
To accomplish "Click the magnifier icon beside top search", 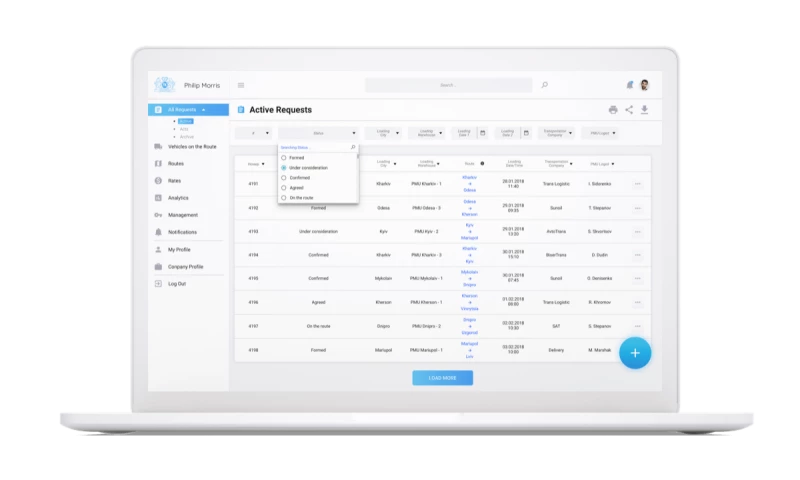I will pos(544,85).
